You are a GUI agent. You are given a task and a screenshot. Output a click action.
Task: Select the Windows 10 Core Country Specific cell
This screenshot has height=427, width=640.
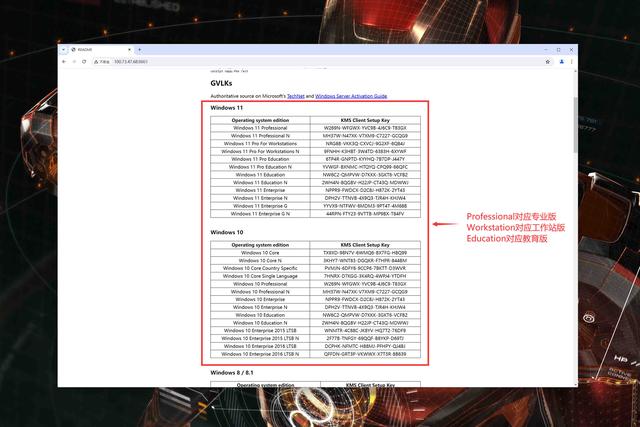(260, 268)
